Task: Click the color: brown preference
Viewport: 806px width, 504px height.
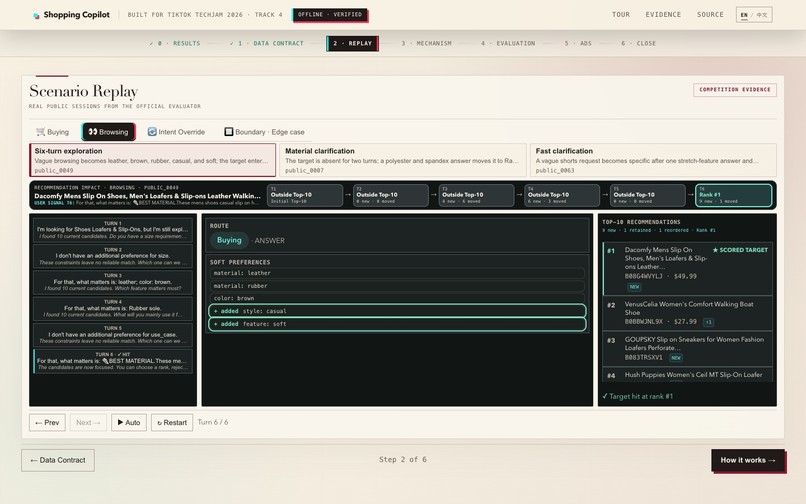Action: pyautogui.click(x=397, y=298)
